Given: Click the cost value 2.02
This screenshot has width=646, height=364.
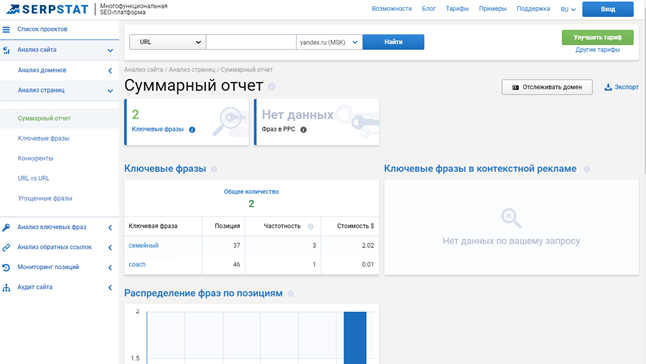Looking at the screenshot, I should [x=368, y=245].
